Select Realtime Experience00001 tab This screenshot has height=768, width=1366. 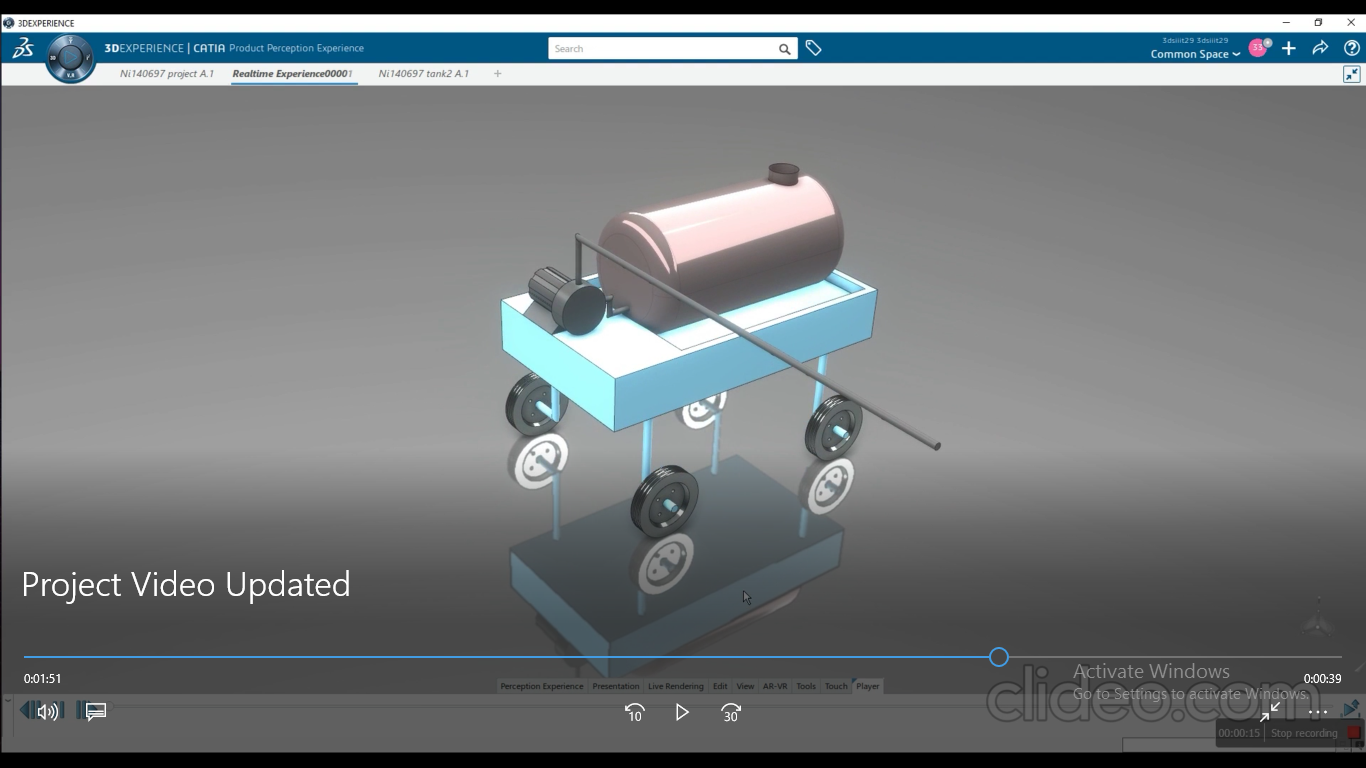(x=292, y=73)
